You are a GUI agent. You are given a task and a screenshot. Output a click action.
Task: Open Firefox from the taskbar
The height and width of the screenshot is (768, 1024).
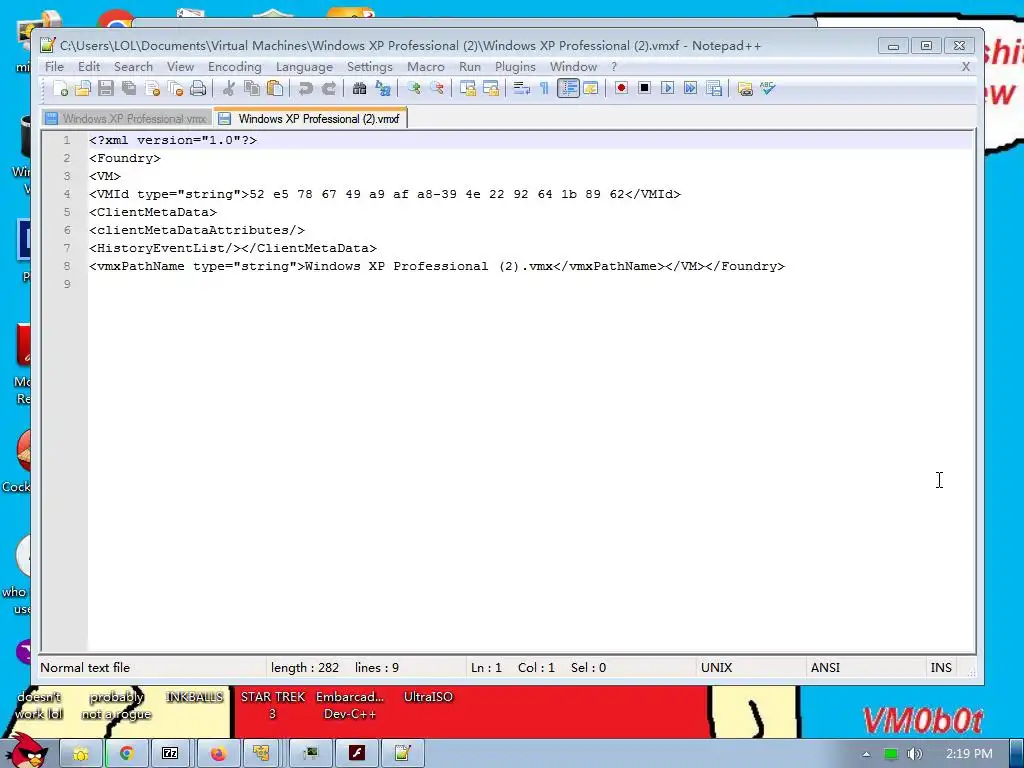point(217,754)
